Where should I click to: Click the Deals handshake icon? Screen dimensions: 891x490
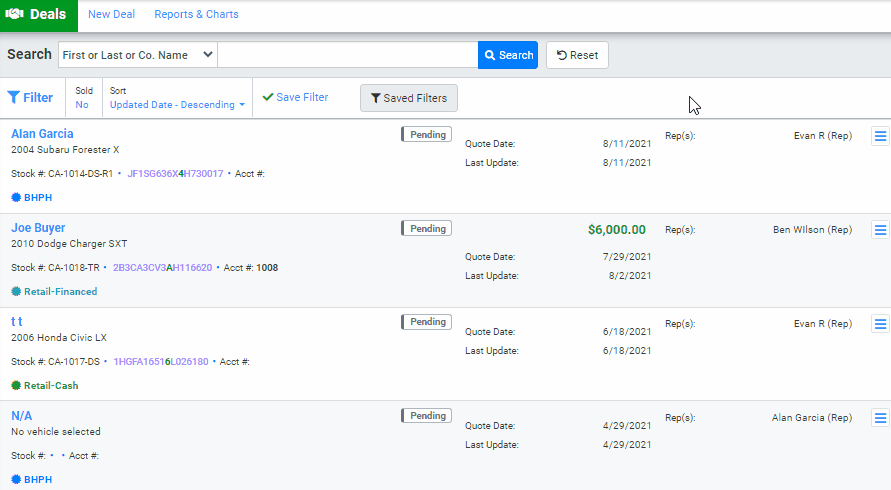tap(15, 14)
